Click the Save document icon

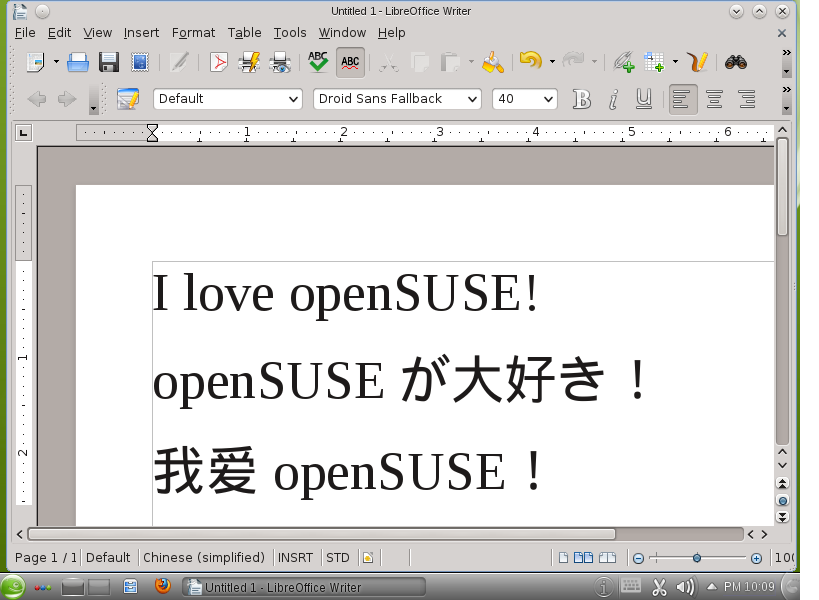point(109,62)
